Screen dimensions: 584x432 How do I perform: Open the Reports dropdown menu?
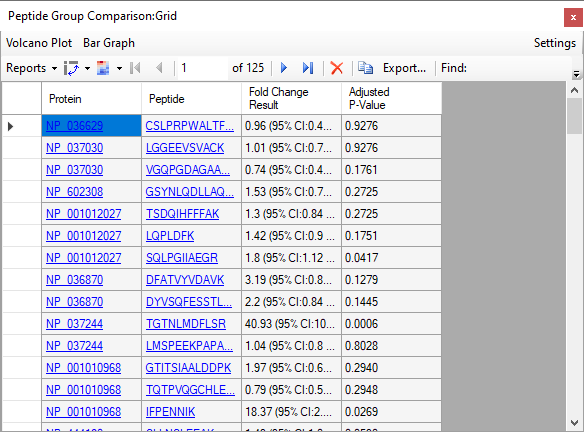[x=32, y=68]
